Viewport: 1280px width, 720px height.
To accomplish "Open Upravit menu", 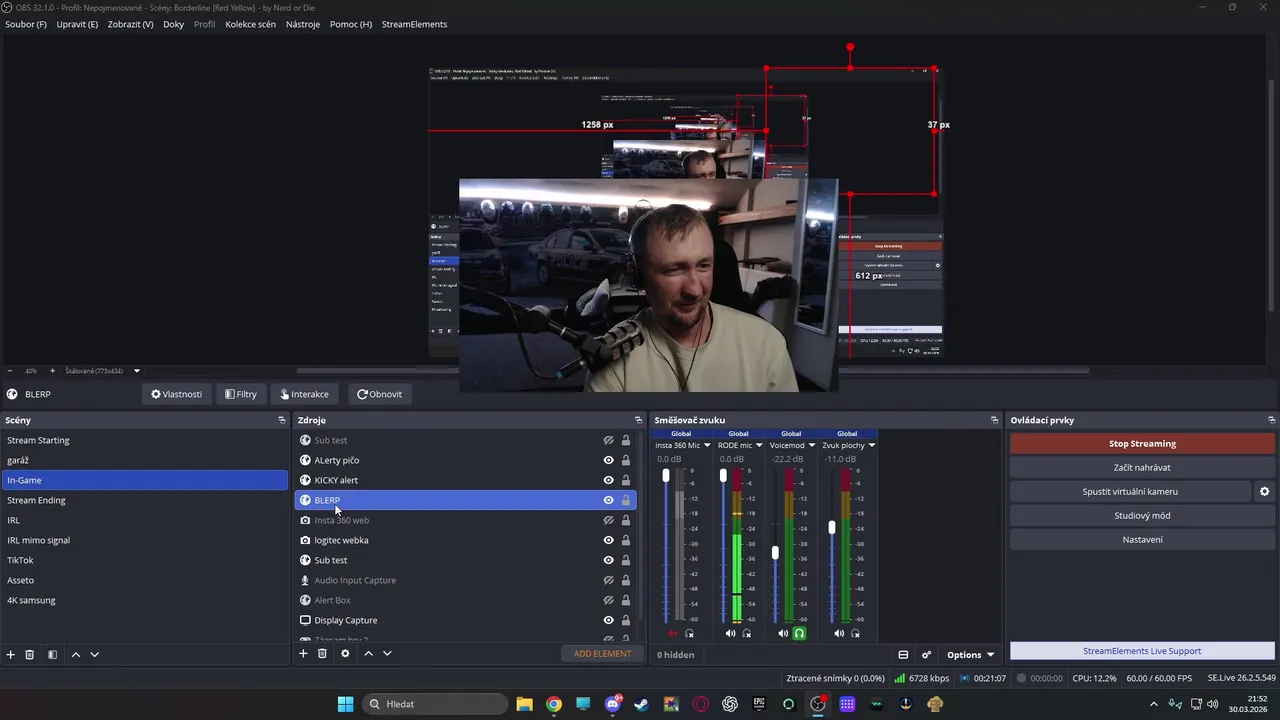I will click(x=77, y=24).
